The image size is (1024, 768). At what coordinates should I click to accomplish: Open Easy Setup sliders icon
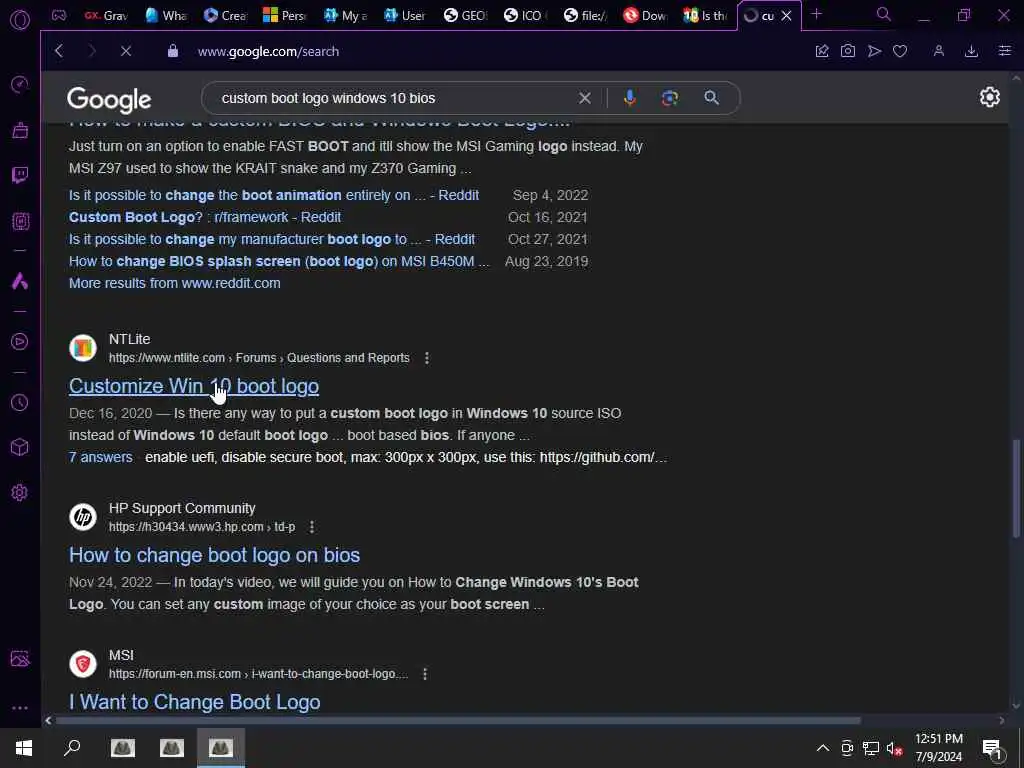(1005, 51)
